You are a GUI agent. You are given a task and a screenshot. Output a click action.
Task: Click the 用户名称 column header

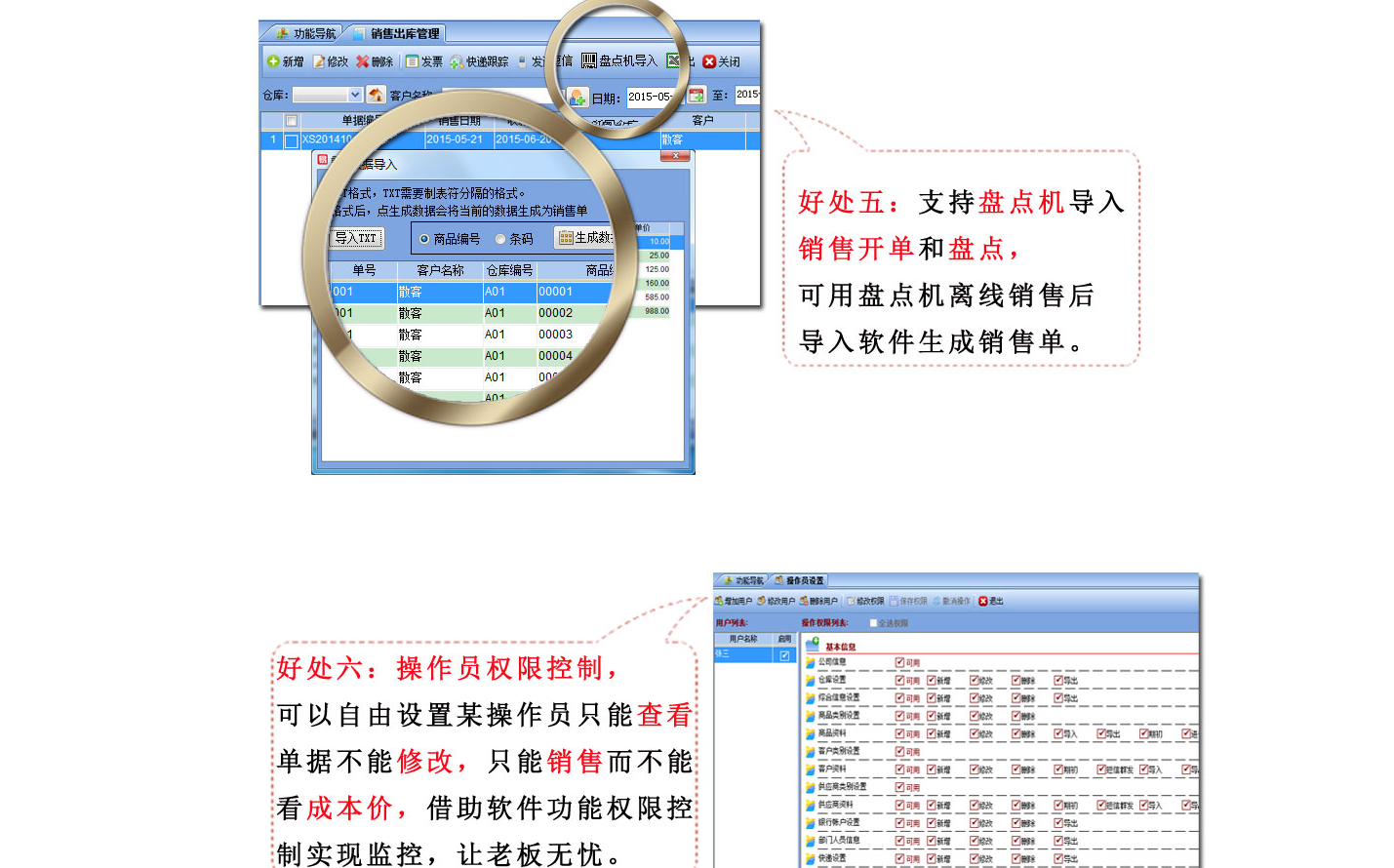743,639
